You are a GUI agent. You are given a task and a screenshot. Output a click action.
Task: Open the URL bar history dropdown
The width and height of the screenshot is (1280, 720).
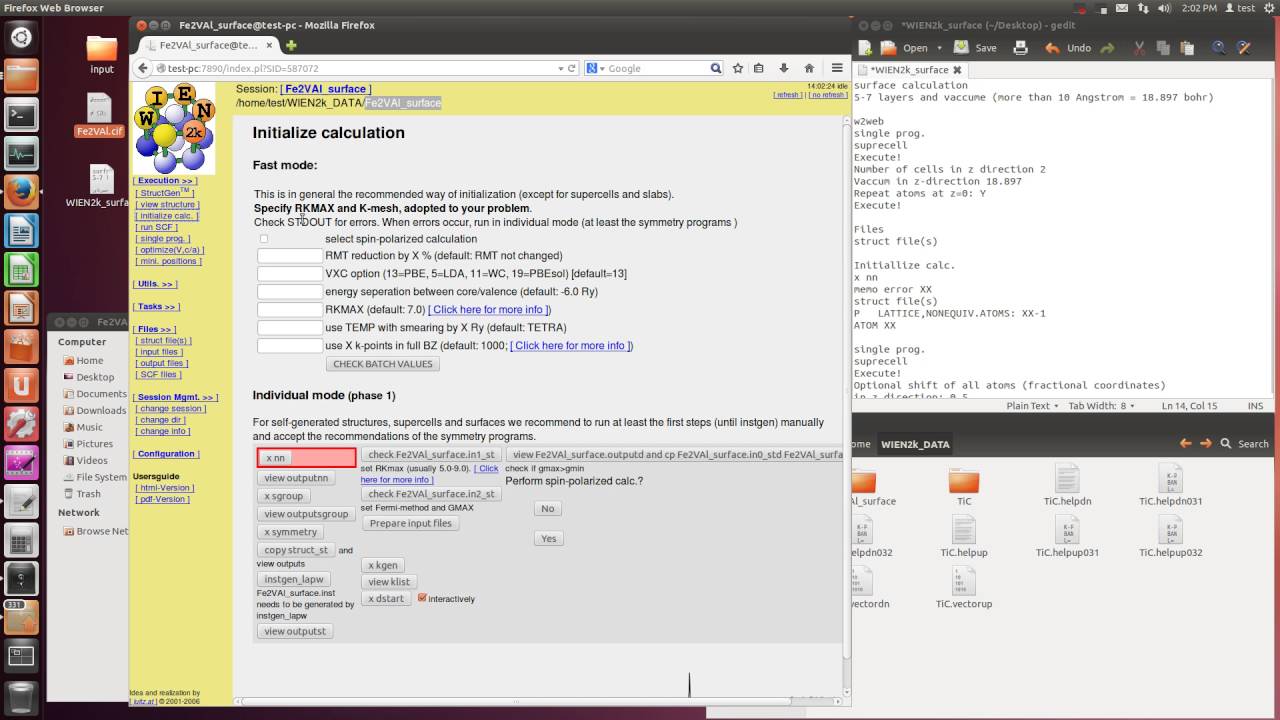pyautogui.click(x=560, y=68)
